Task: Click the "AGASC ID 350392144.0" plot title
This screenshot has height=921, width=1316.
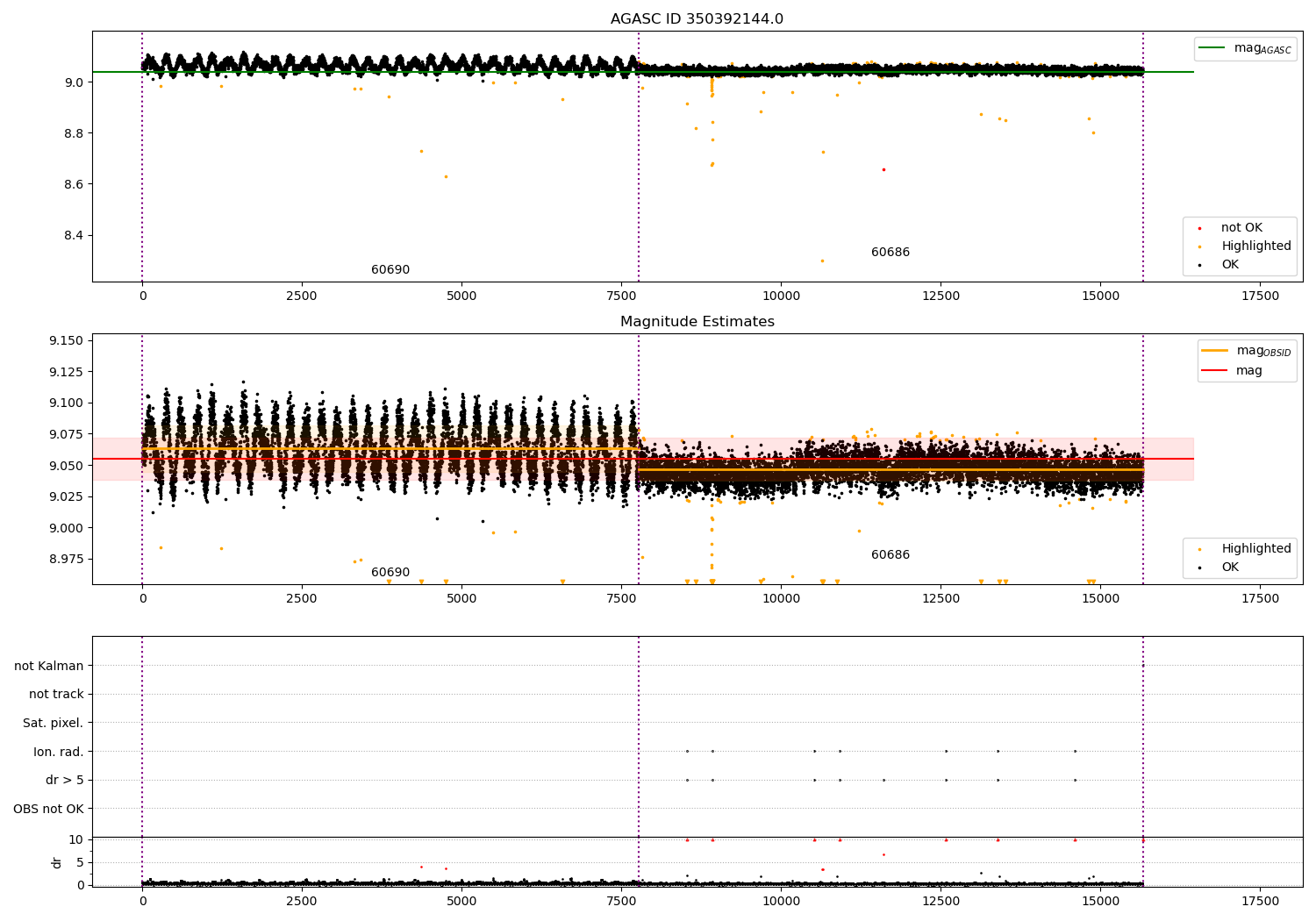Action: 697,19
